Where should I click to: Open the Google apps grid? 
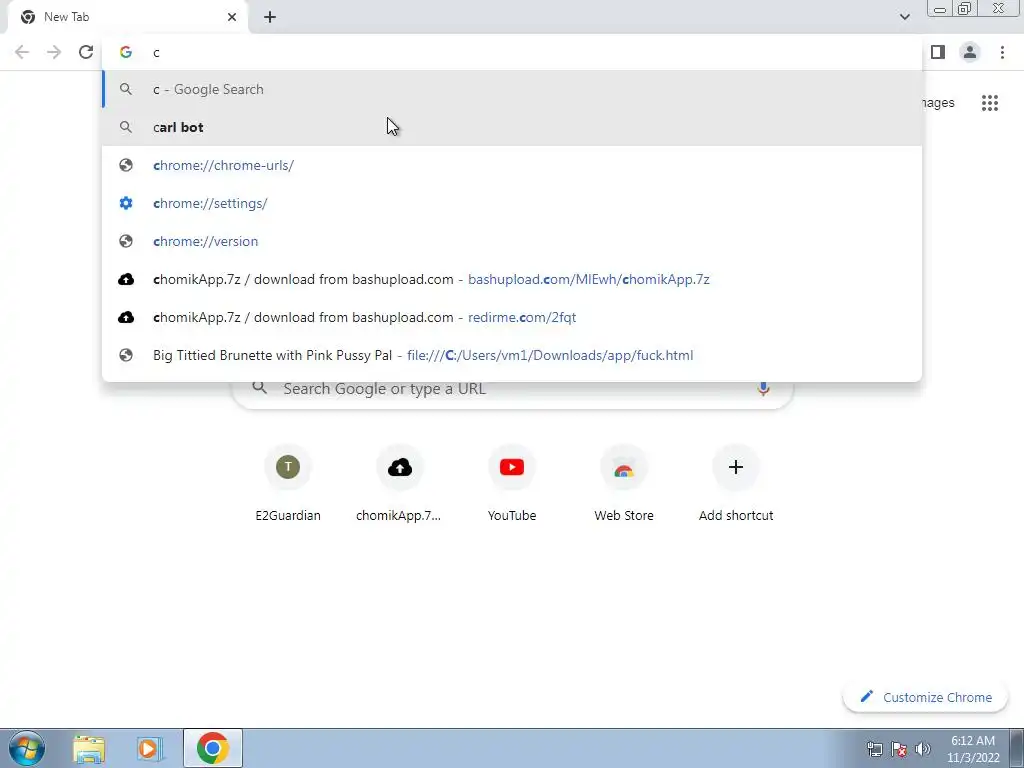click(x=989, y=103)
